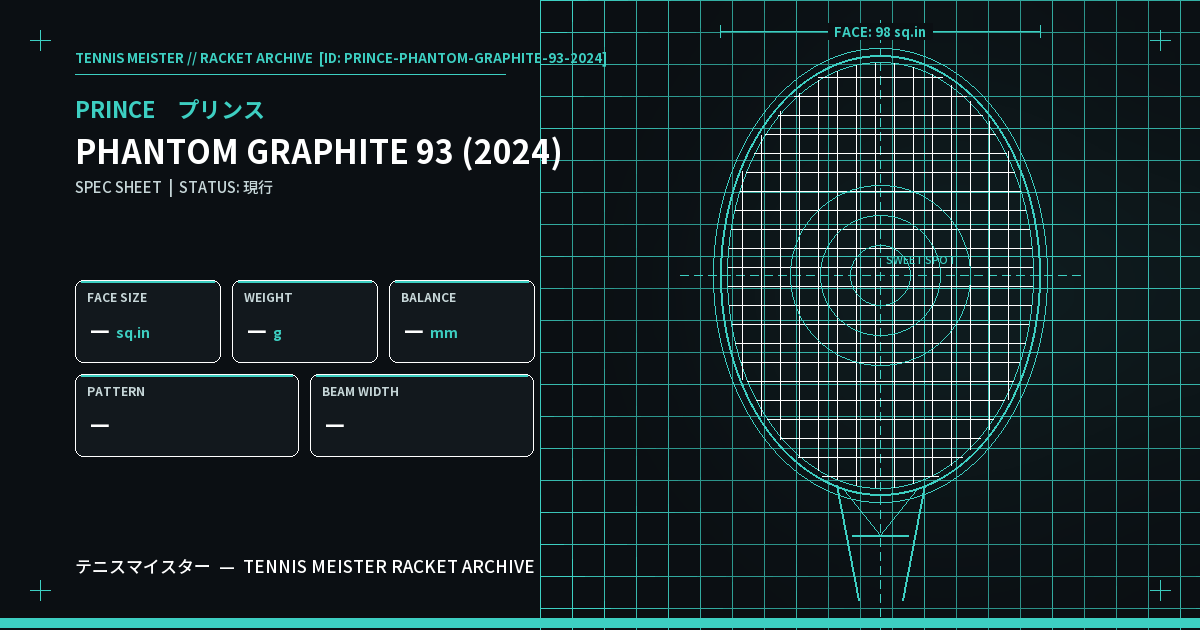Image resolution: width=1200 pixels, height=630 pixels.
Task: Click the g unit in WEIGHT card
Action: point(277,333)
